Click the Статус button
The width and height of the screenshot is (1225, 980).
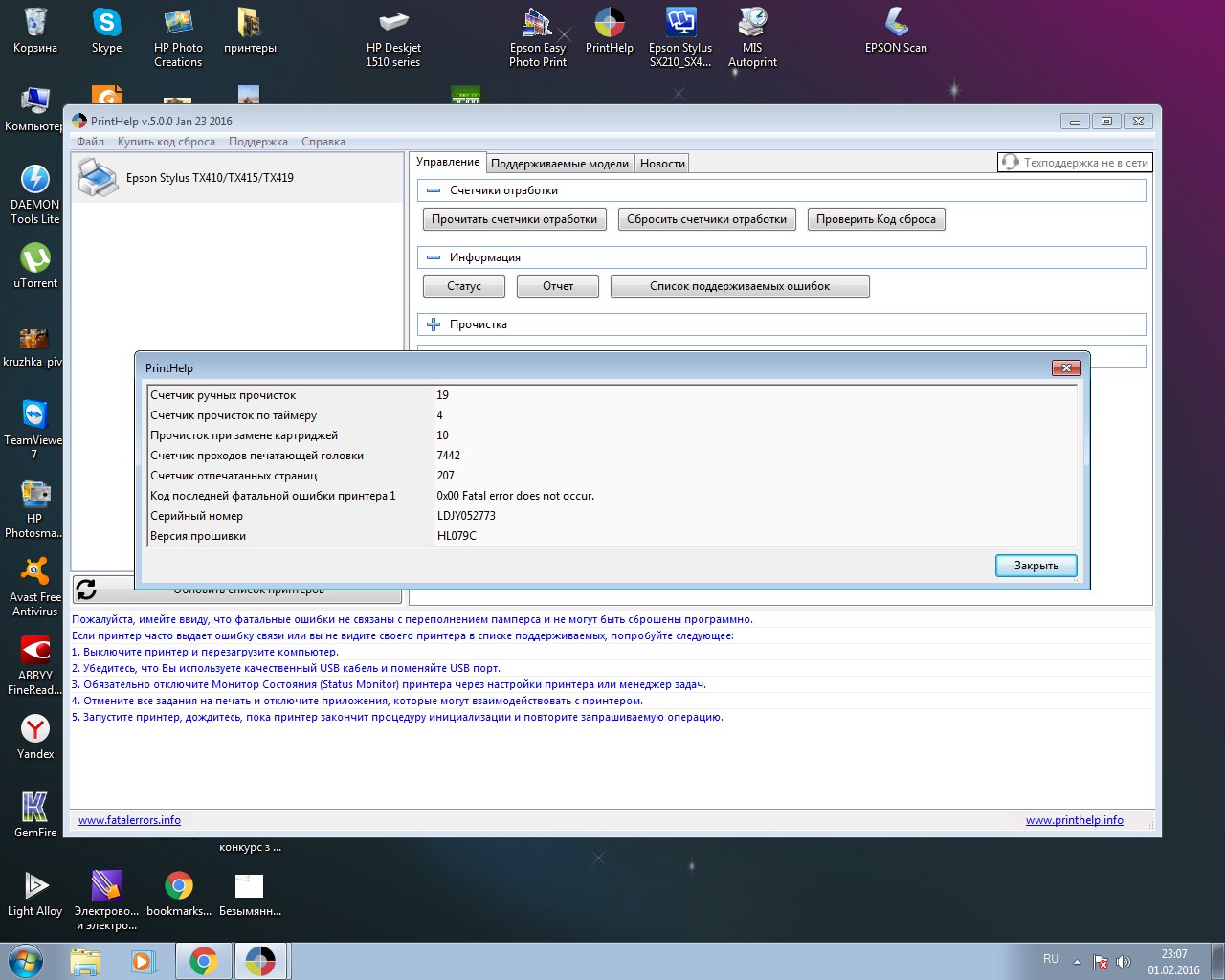tap(464, 286)
